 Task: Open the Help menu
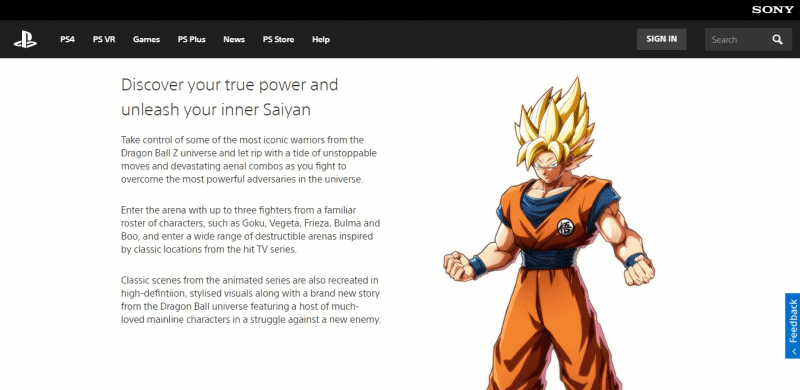coord(321,39)
